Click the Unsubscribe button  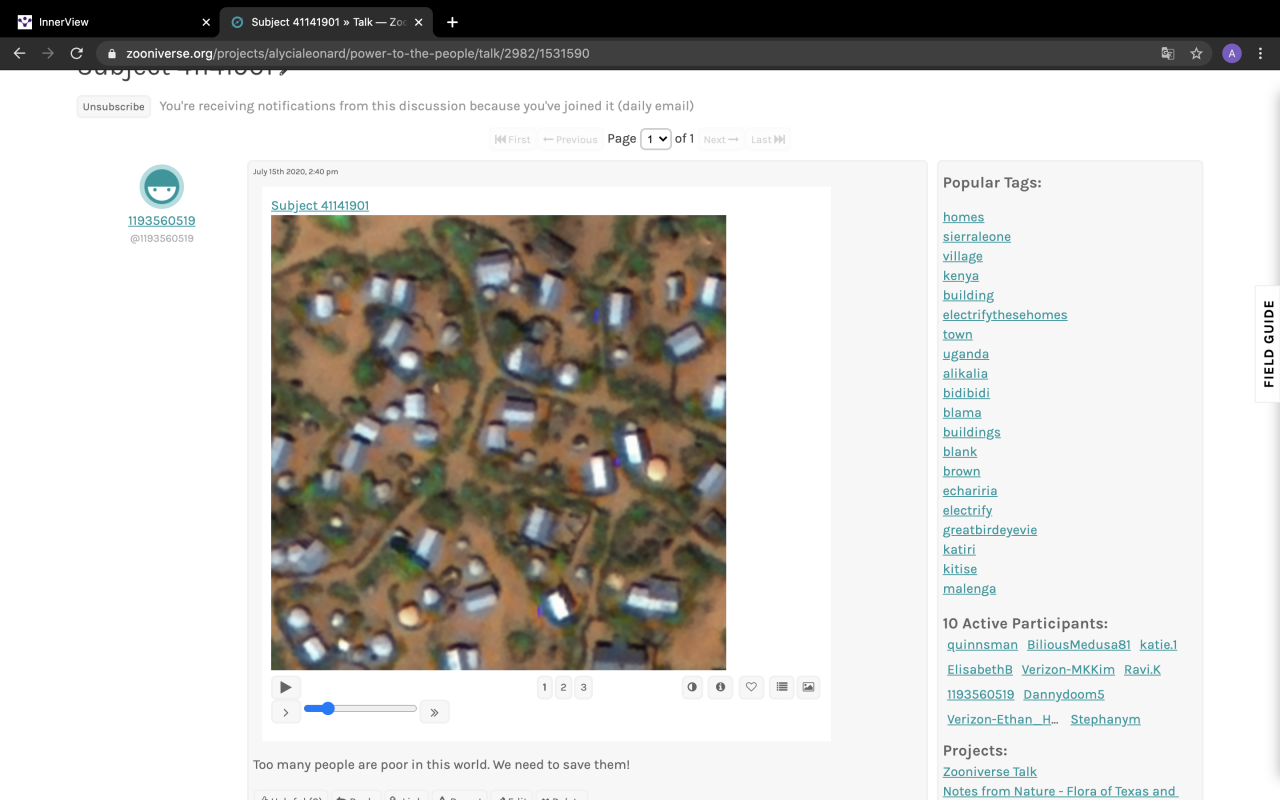(x=114, y=107)
